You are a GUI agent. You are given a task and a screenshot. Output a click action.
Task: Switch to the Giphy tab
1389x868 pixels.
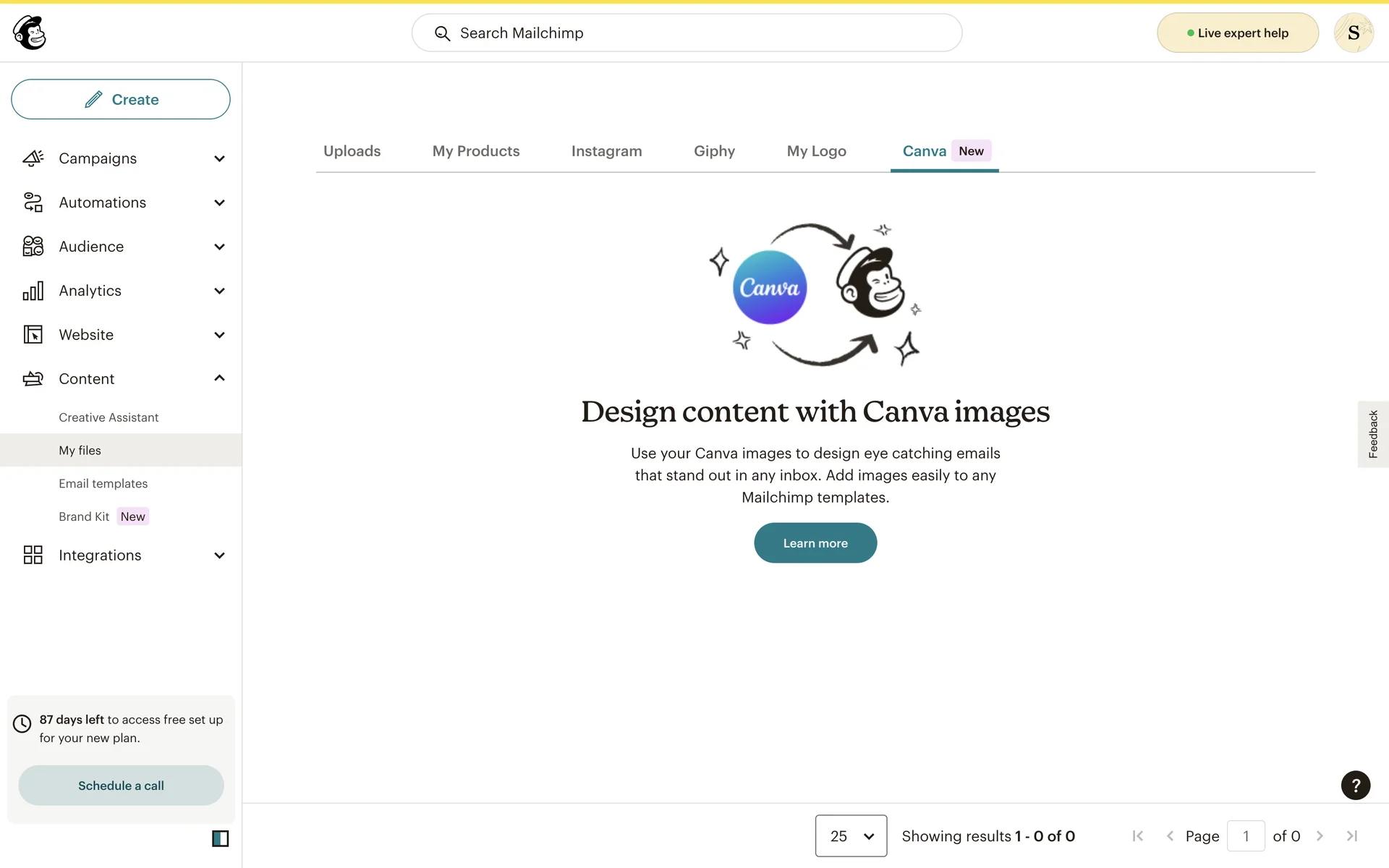click(714, 151)
